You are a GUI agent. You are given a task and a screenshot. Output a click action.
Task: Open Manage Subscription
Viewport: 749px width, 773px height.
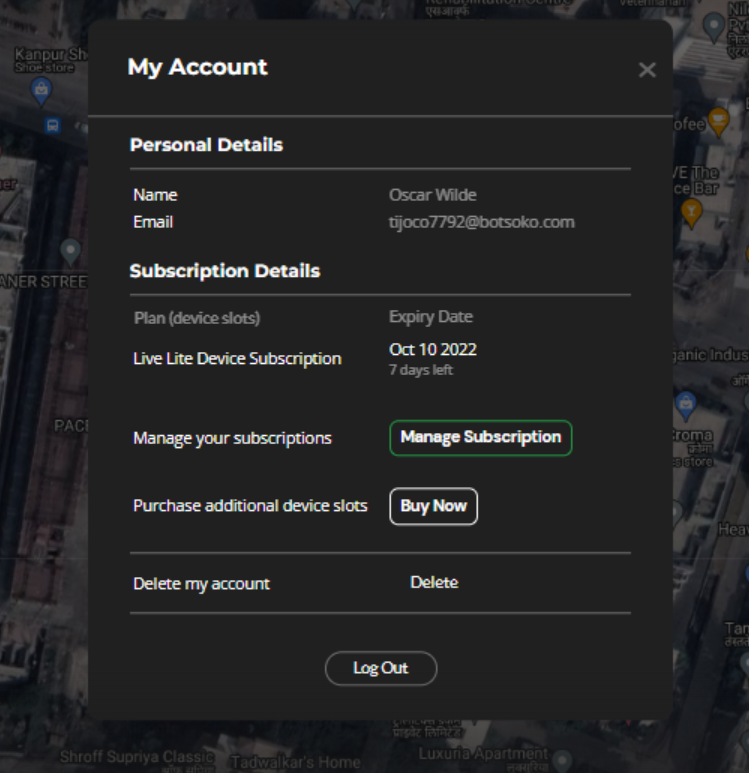[x=480, y=437]
